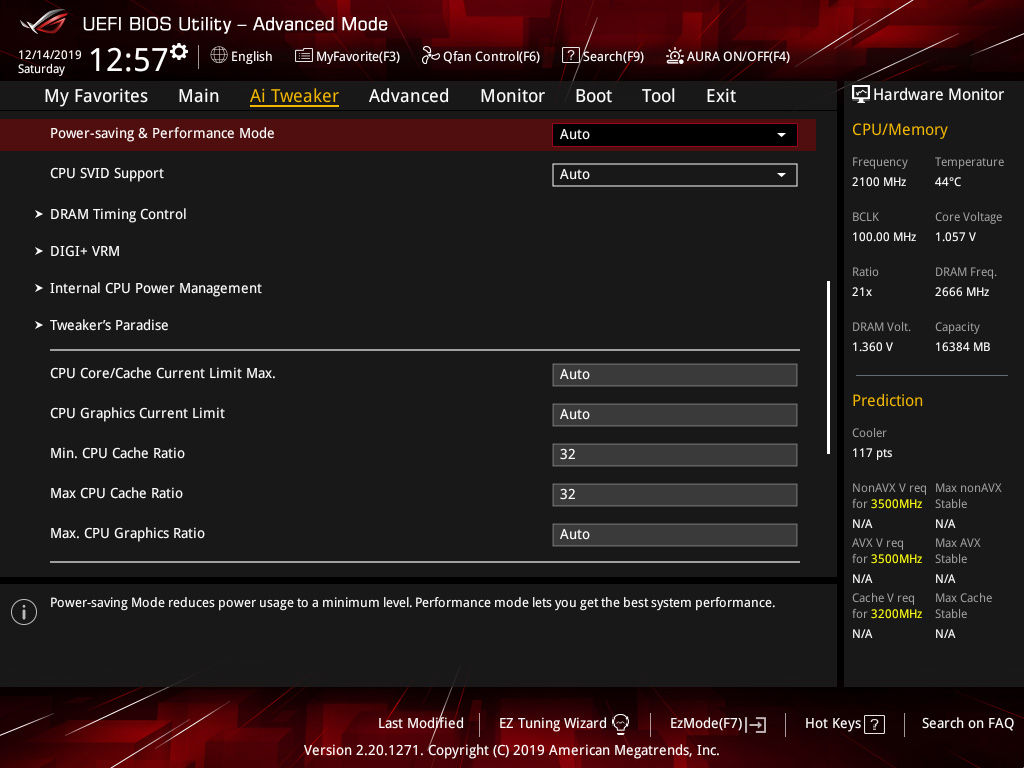This screenshot has width=1024, height=768.
Task: Open Power-saving & Performance Mode dropdown
Action: tap(675, 135)
